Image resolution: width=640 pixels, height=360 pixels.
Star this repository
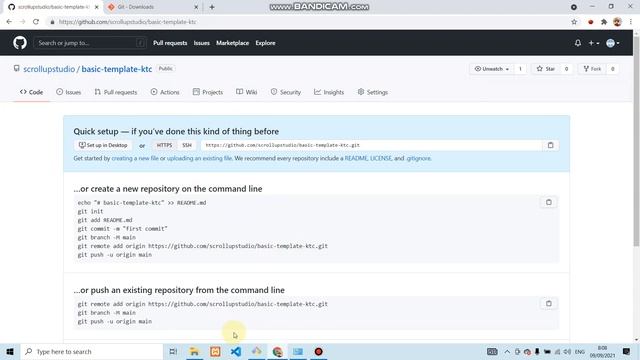point(546,69)
